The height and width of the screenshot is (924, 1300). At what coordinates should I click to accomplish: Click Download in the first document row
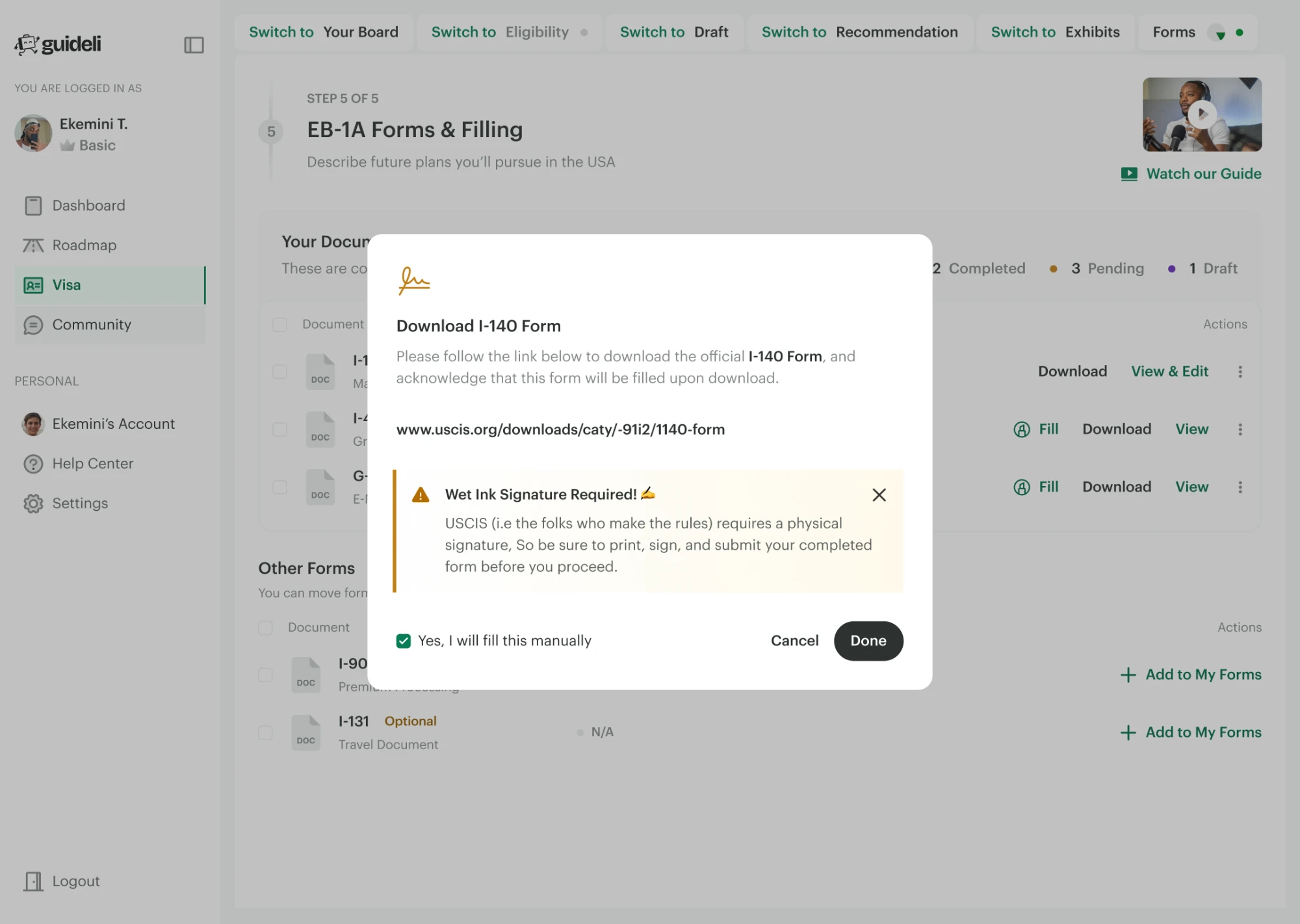(1072, 371)
